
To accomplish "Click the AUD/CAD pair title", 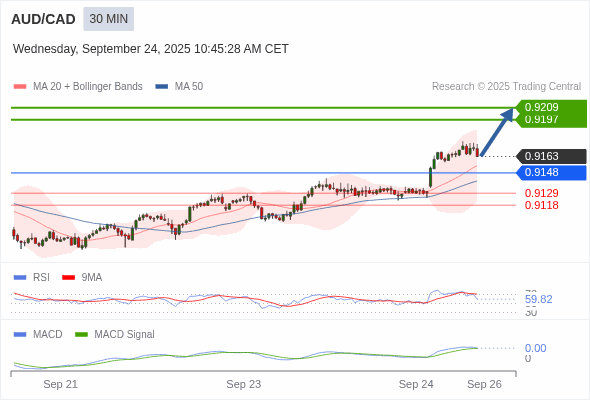I will pyautogui.click(x=43, y=19).
